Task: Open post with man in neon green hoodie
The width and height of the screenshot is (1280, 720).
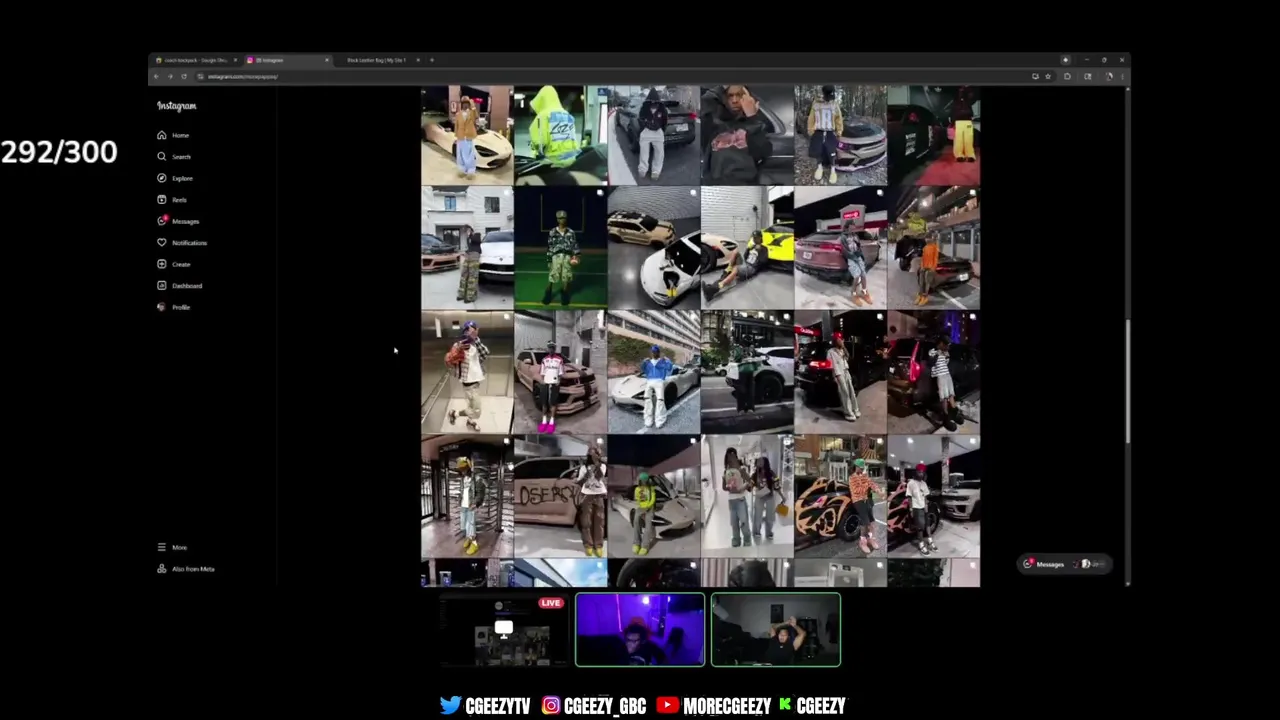Action: [x=560, y=135]
